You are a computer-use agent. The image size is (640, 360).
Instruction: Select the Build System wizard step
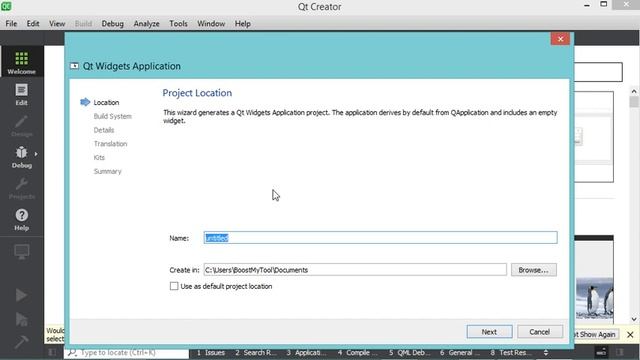coord(113,116)
